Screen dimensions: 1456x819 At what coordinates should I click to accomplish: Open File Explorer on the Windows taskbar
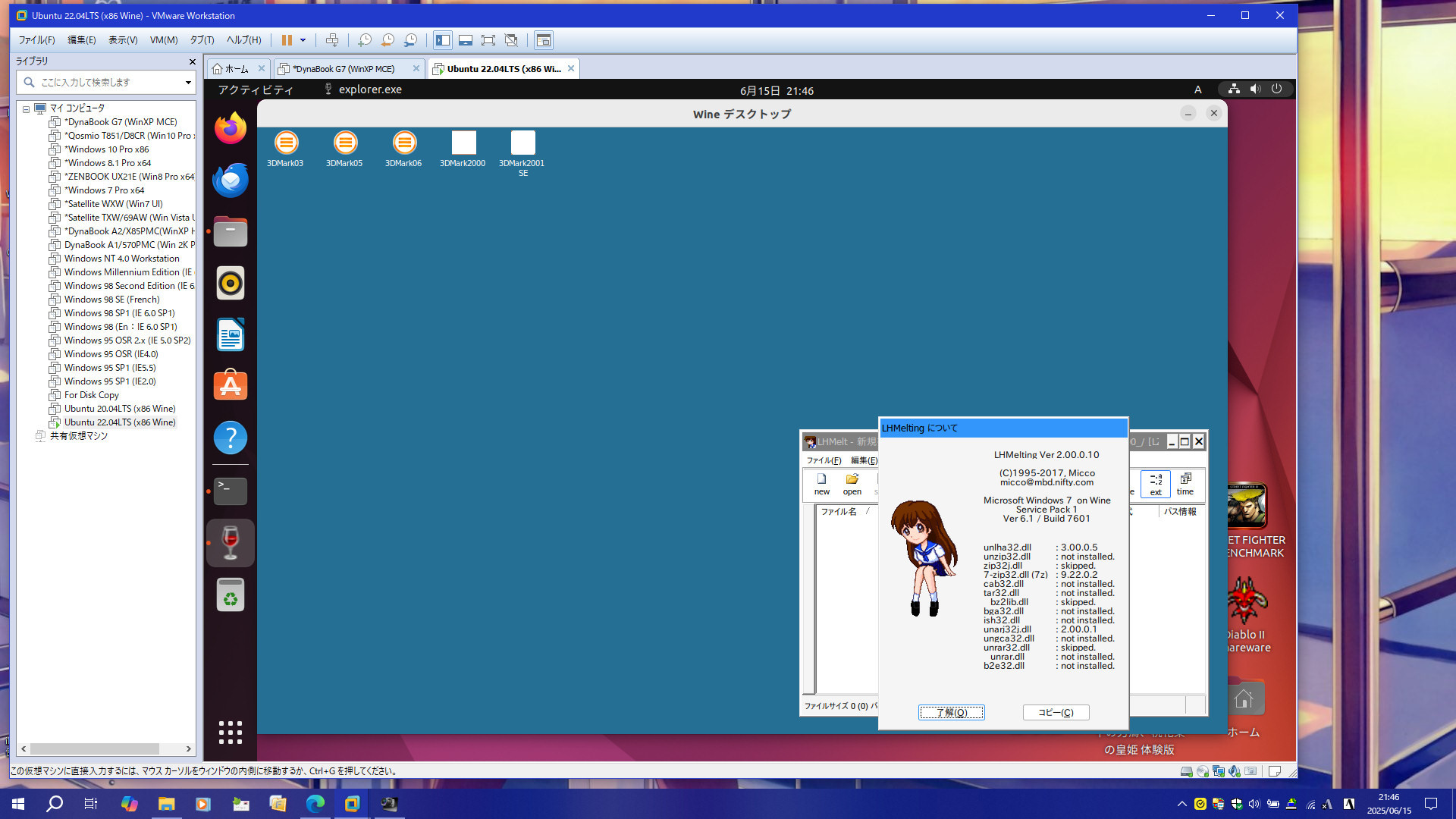tap(166, 804)
